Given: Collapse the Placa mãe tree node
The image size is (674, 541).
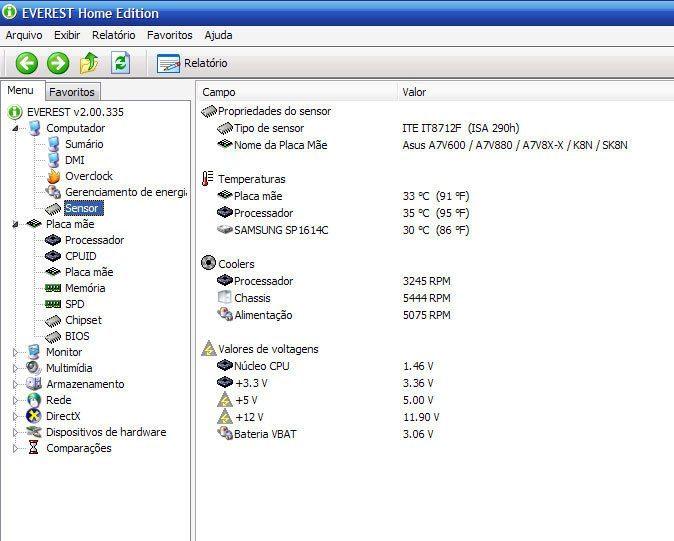Looking at the screenshot, I should (17, 224).
